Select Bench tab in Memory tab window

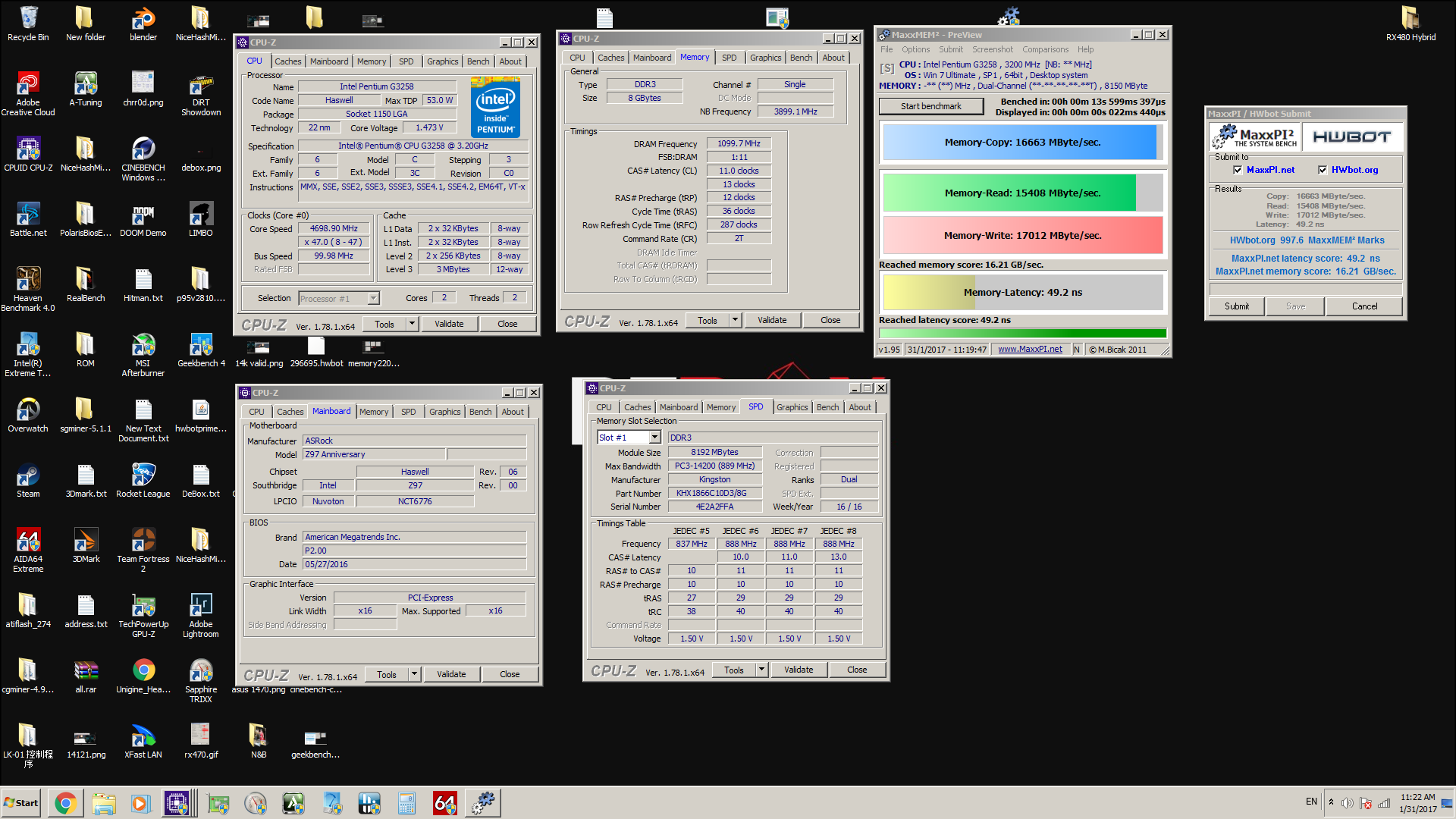coord(801,58)
